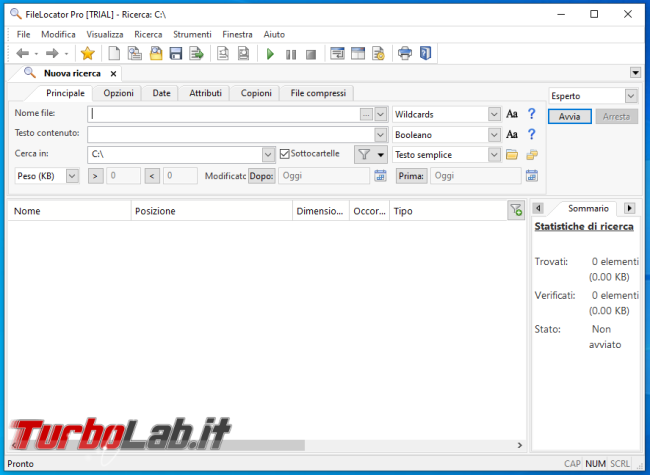Close the Nuova ricerca tab
Image resolution: width=650 pixels, height=475 pixels.
113,73
